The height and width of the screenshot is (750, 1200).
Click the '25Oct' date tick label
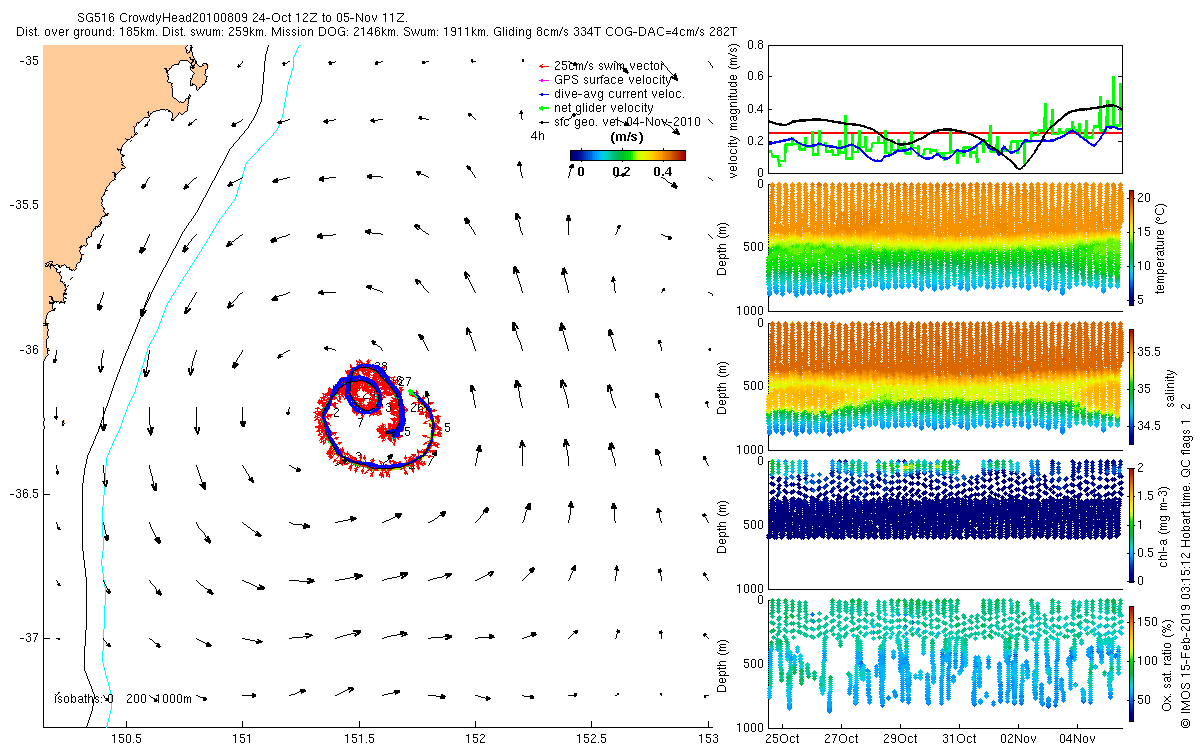coord(783,738)
